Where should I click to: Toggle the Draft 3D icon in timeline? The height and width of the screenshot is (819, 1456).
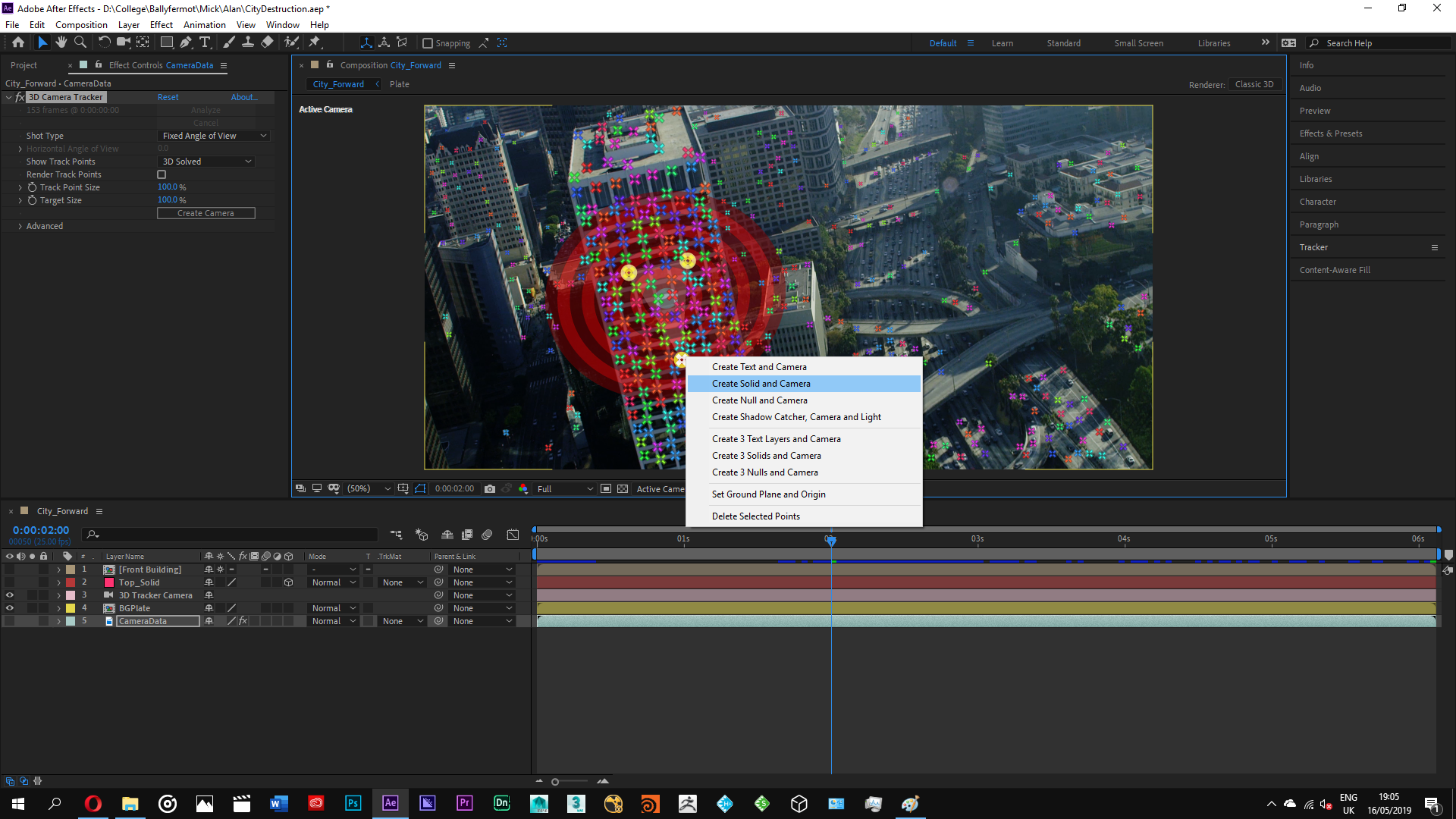(422, 535)
